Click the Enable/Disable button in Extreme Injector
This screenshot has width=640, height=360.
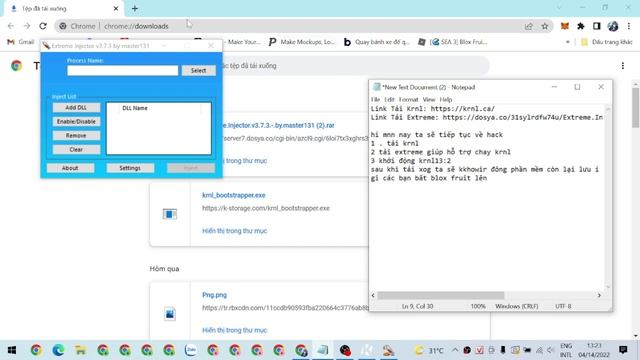coord(76,122)
